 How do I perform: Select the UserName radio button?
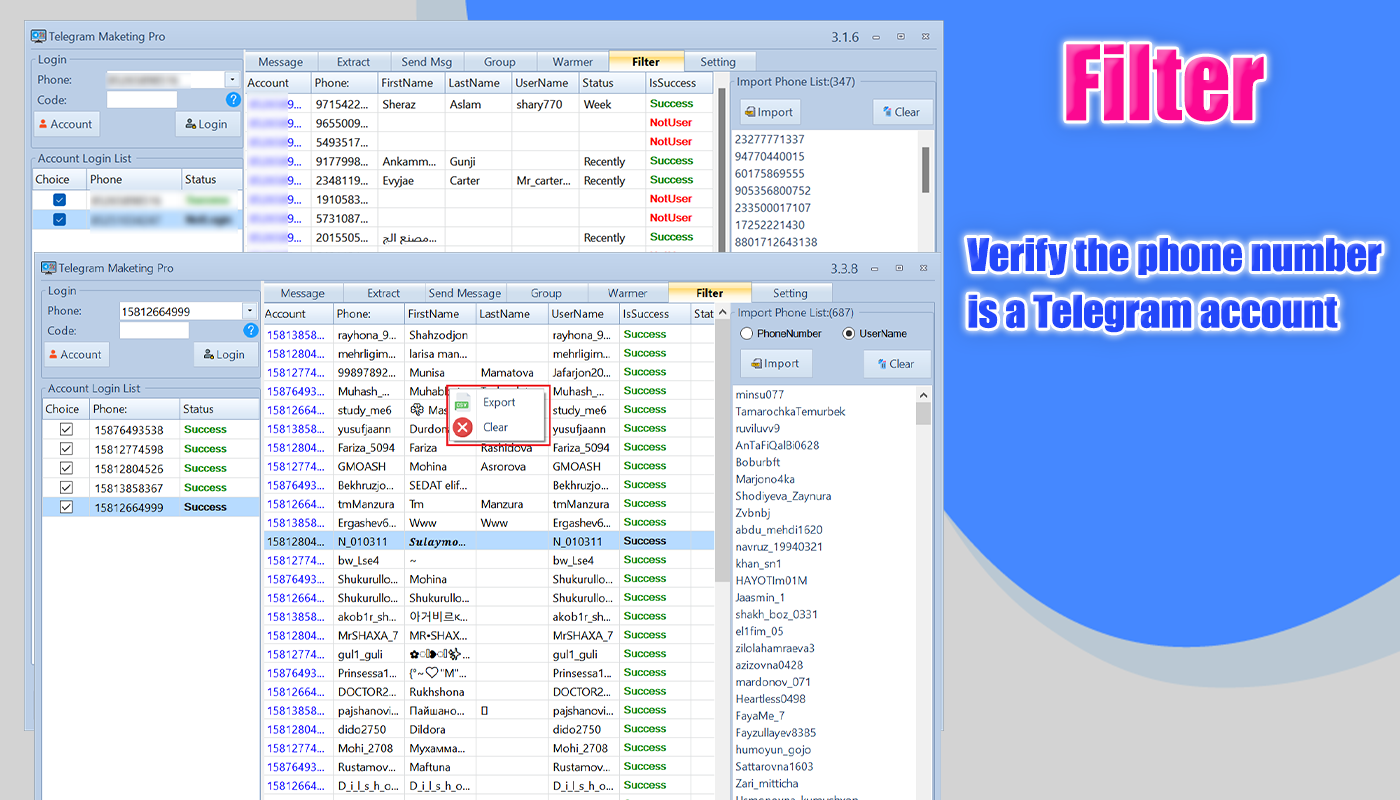[x=849, y=333]
